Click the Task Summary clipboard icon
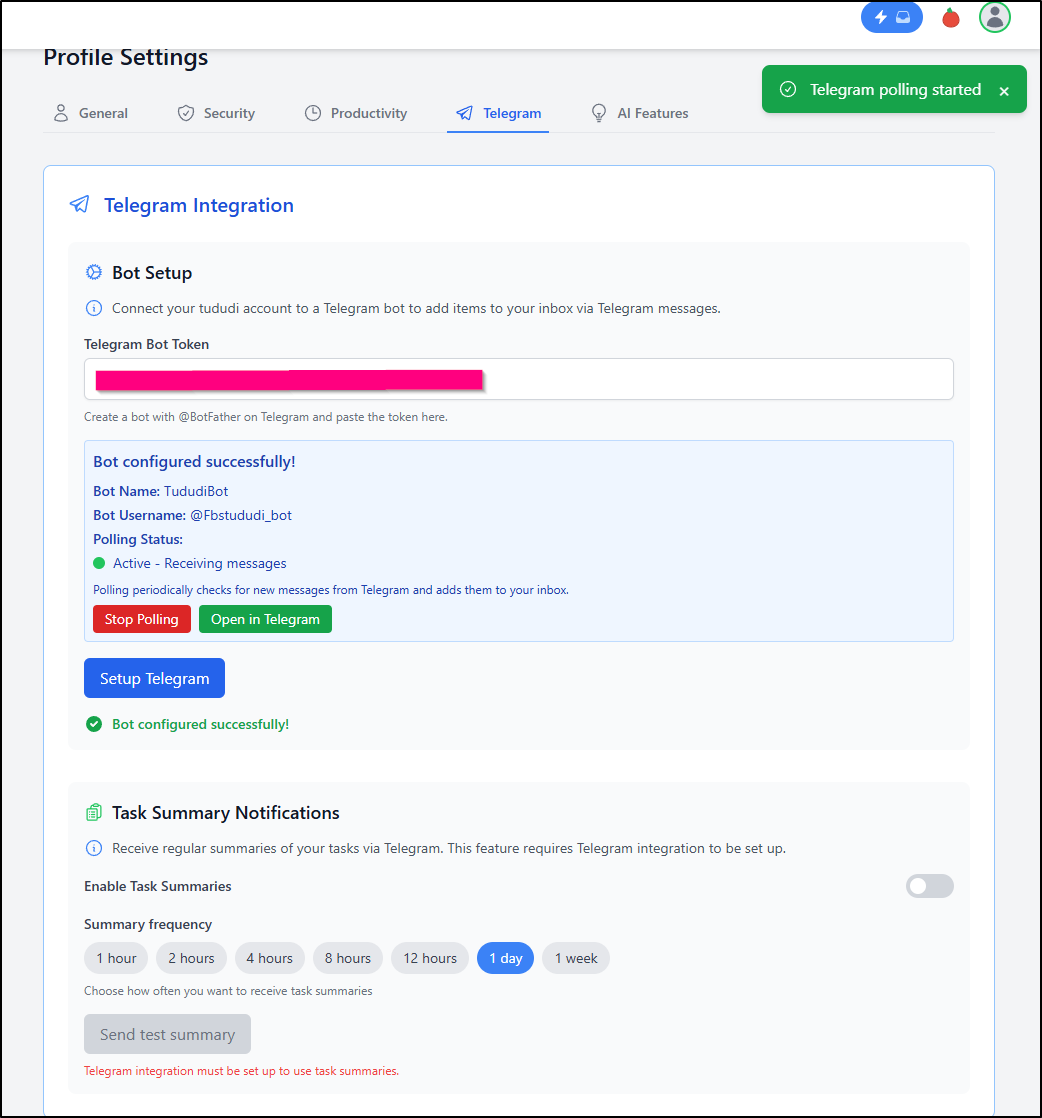Screen dimensions: 1042x1118 point(93,812)
